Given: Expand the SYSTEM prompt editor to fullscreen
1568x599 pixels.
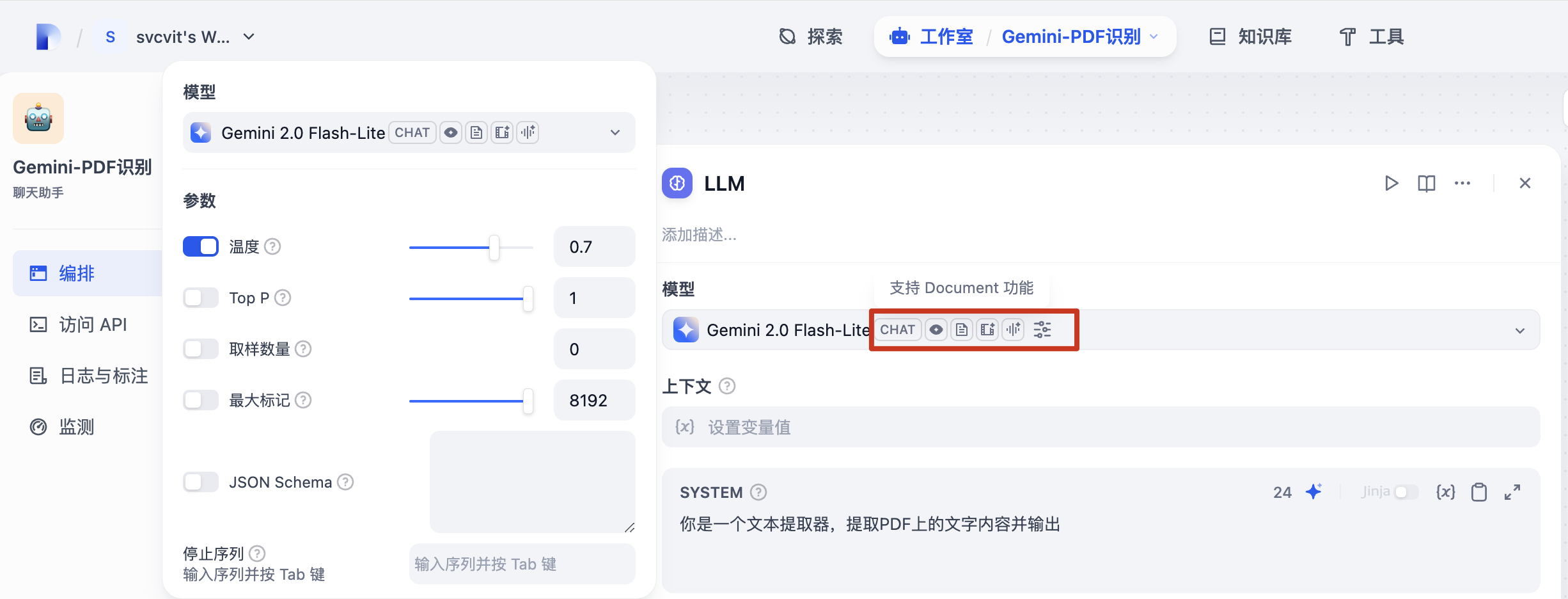Looking at the screenshot, I should pos(1512,492).
